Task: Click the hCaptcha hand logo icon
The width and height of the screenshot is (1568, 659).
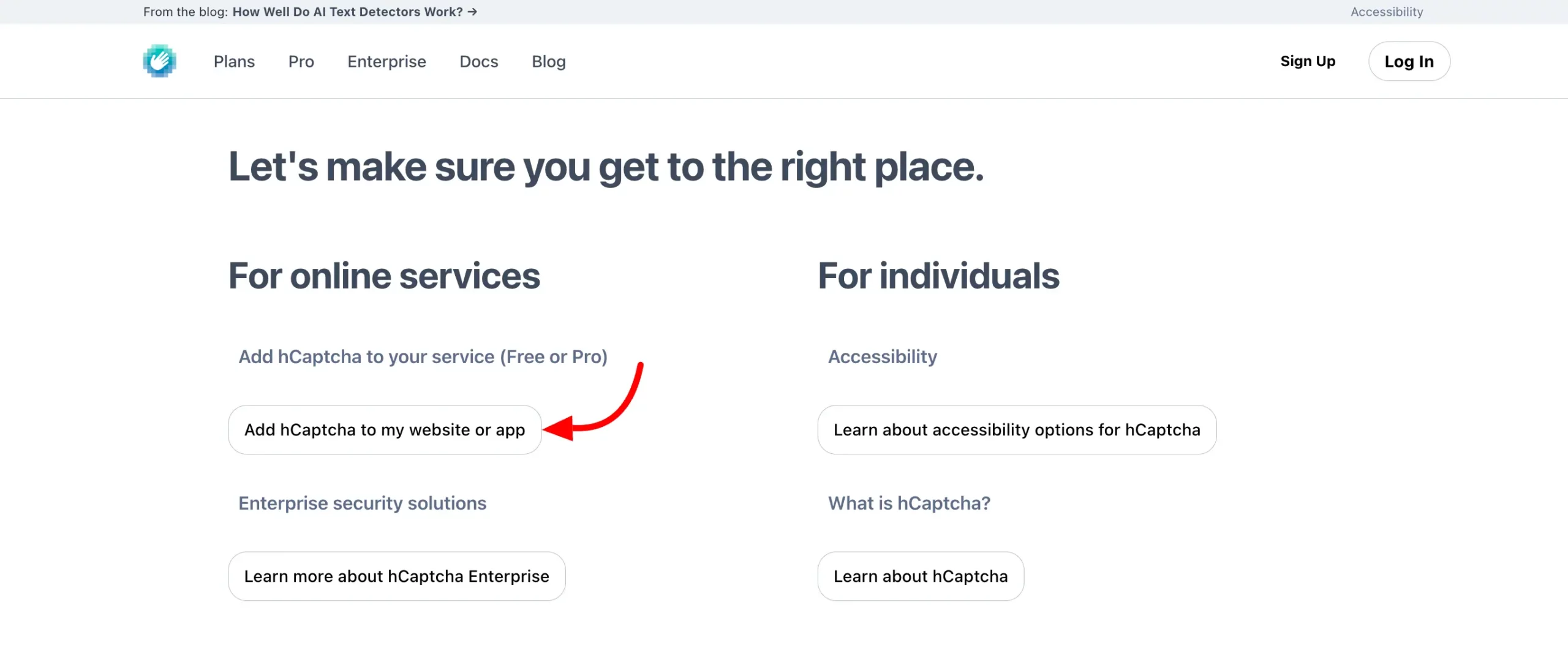Action: pyautogui.click(x=159, y=61)
